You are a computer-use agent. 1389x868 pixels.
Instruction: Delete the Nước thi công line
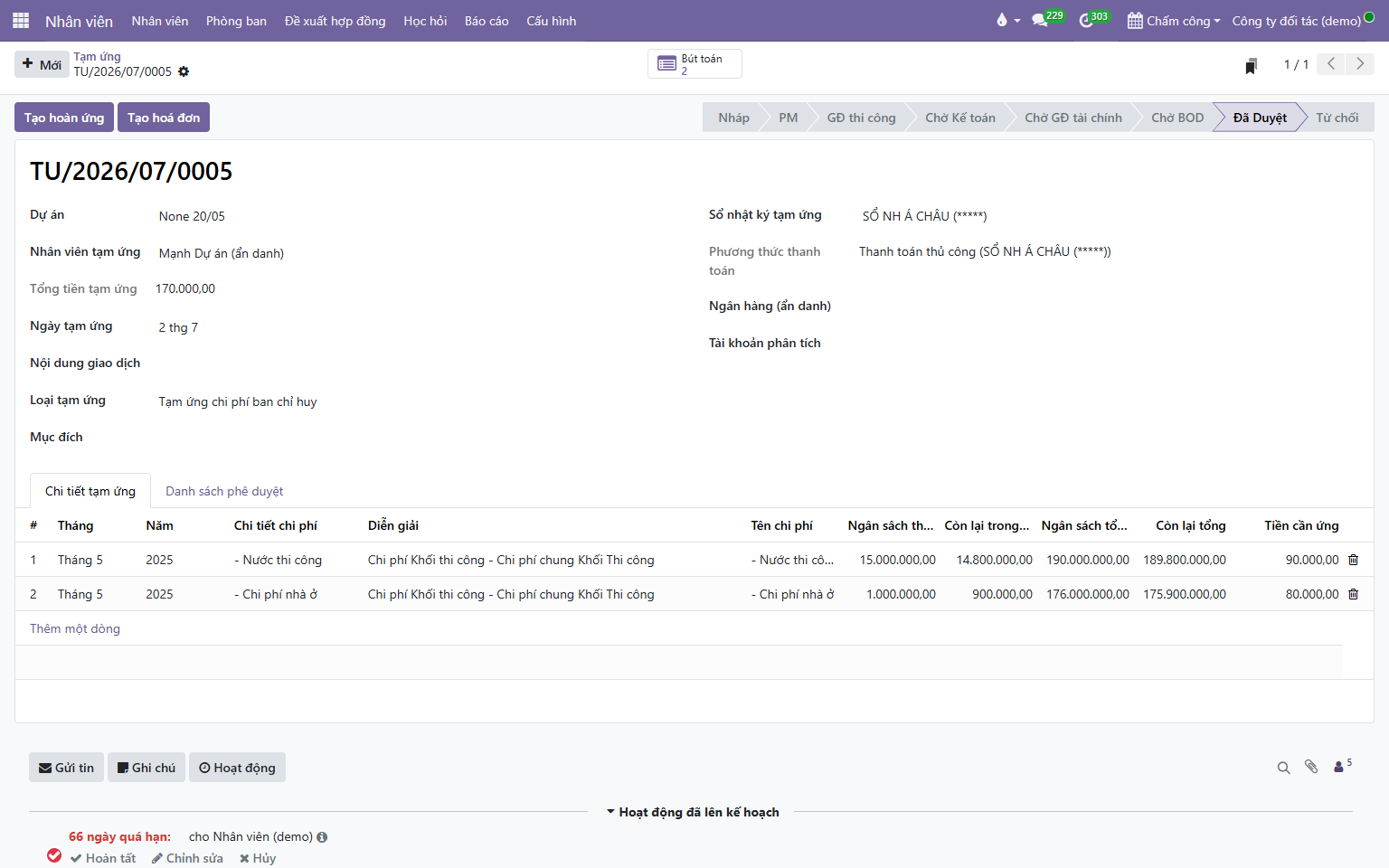tap(1354, 560)
